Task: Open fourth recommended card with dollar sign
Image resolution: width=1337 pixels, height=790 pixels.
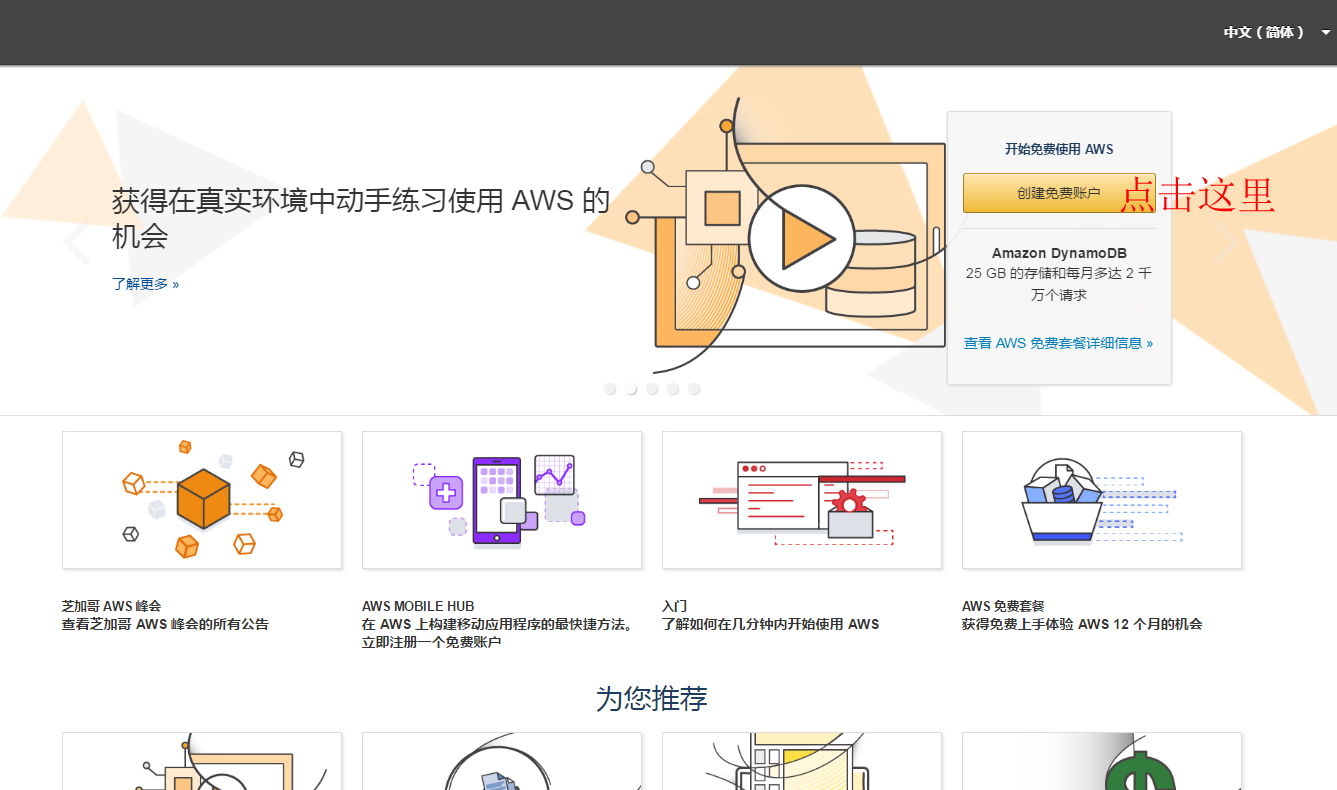Action: click(1102, 761)
